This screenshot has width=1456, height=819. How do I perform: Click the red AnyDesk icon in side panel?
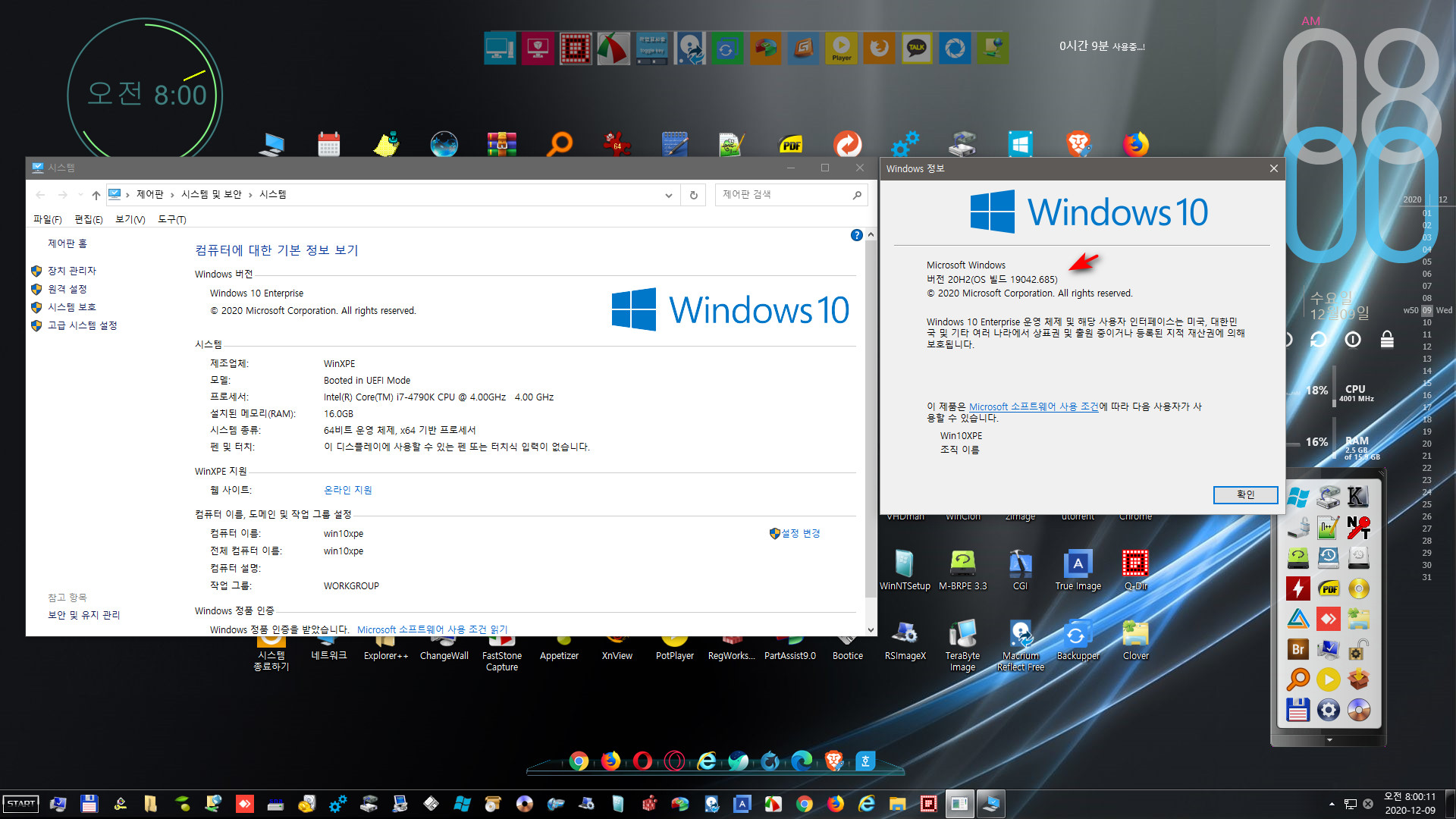(1328, 620)
